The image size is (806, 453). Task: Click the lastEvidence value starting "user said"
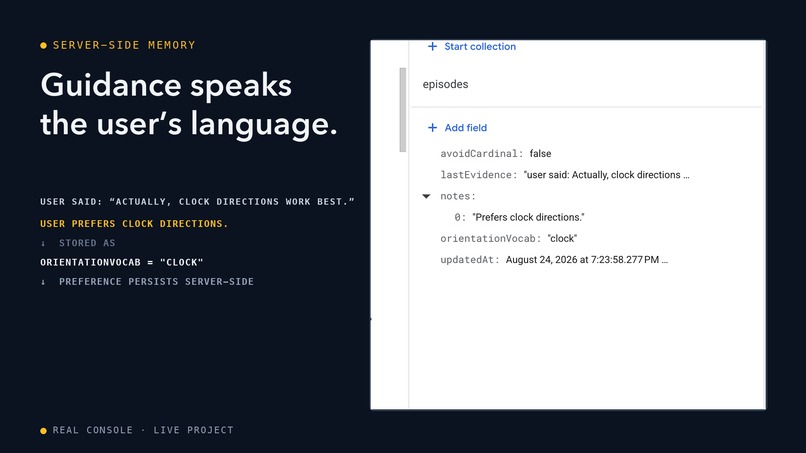[x=606, y=175]
